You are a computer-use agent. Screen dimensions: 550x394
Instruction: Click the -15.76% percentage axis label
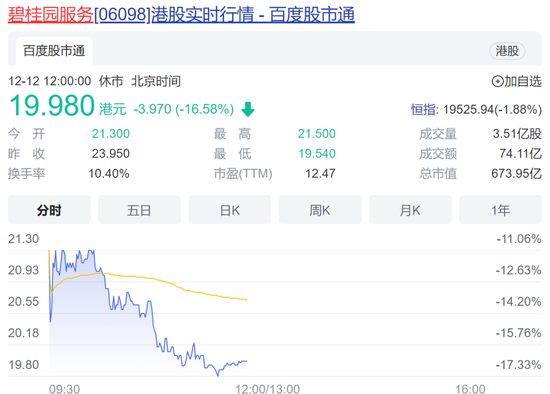[x=519, y=333]
